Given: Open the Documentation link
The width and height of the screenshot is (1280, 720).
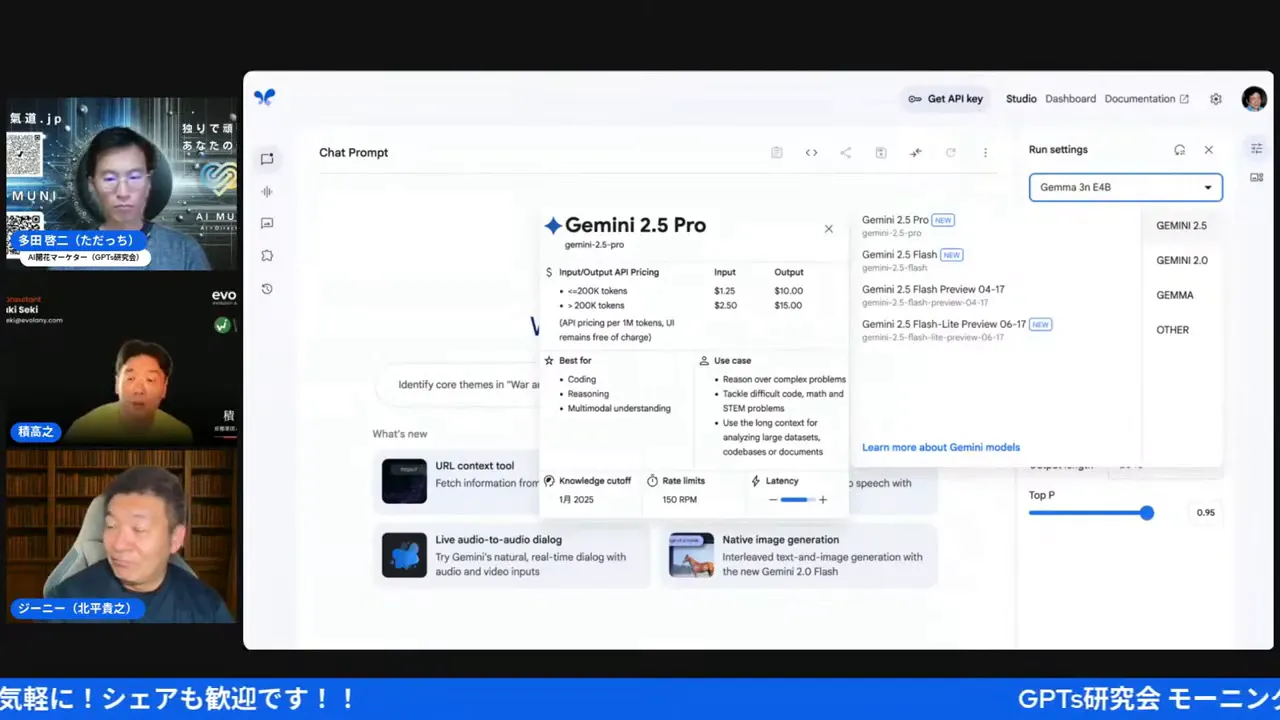Looking at the screenshot, I should click(1146, 99).
